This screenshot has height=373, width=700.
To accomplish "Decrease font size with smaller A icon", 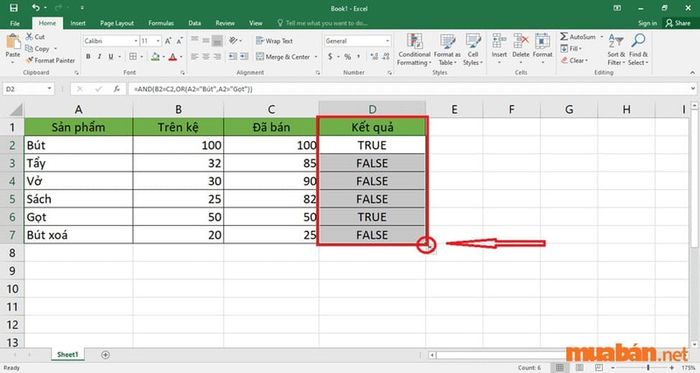I will click(179, 41).
